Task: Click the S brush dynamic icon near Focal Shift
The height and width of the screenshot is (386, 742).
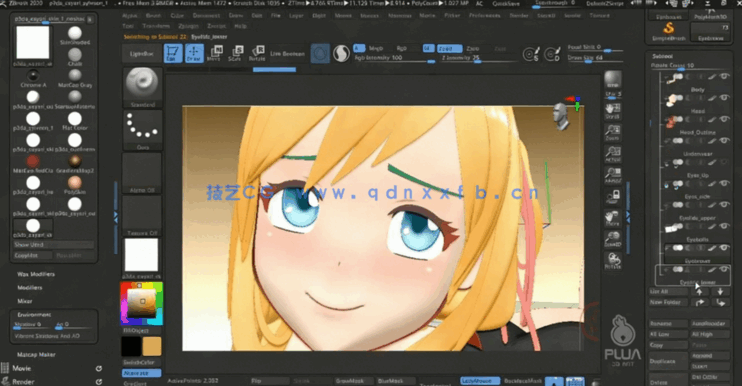Action: coord(531,54)
